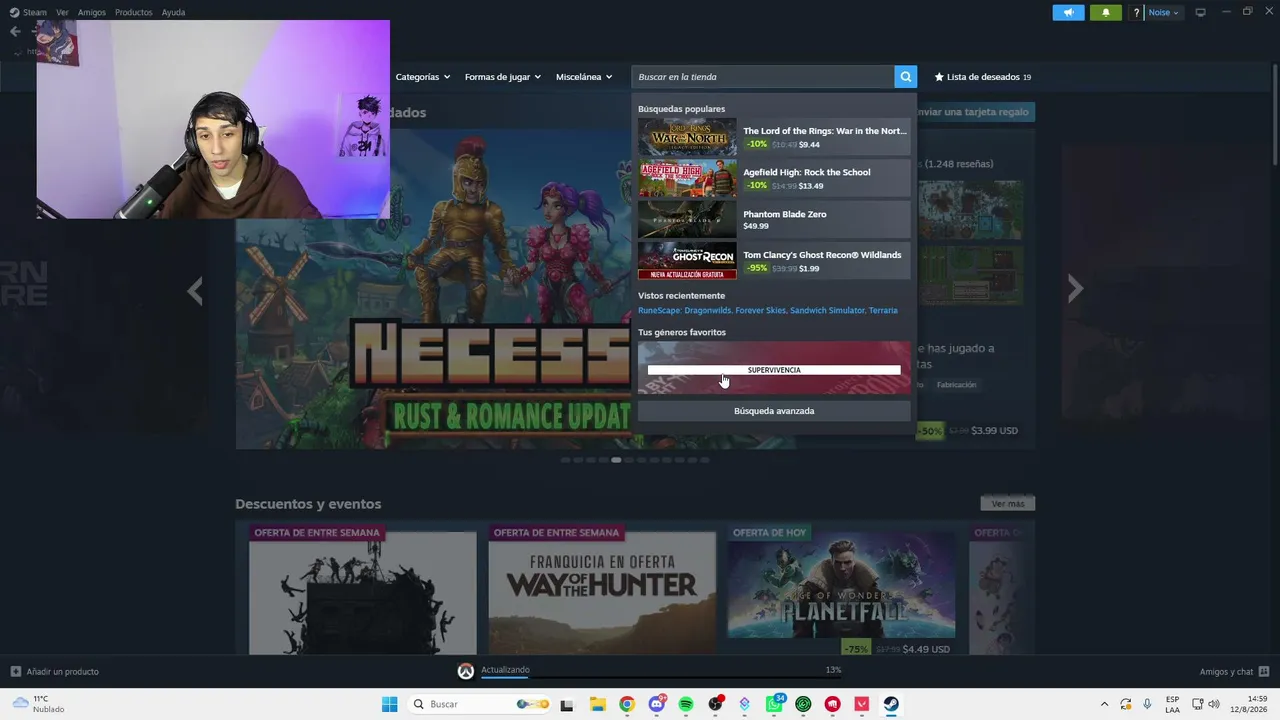Click the Steam icon in the taskbar
Image resolution: width=1280 pixels, height=720 pixels.
point(891,704)
